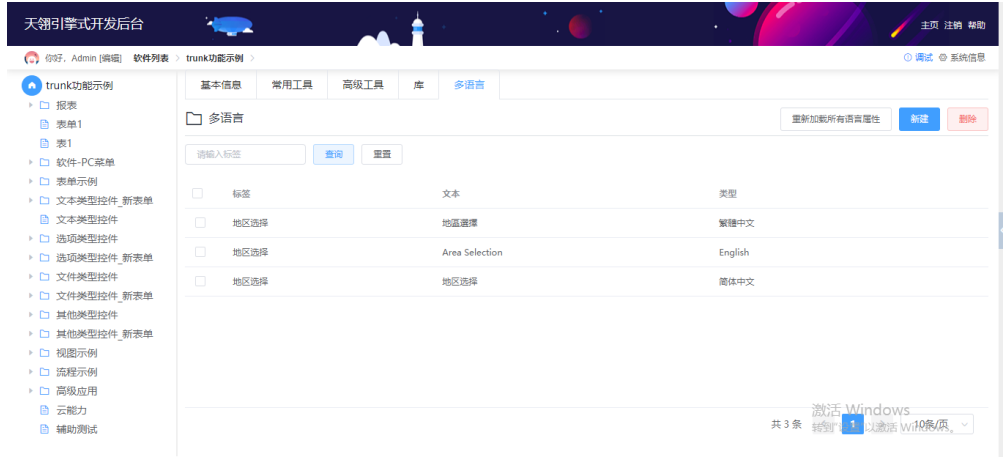The width and height of the screenshot is (1005, 469).
Task: Open the 高级工具 tab
Action: 363,85
